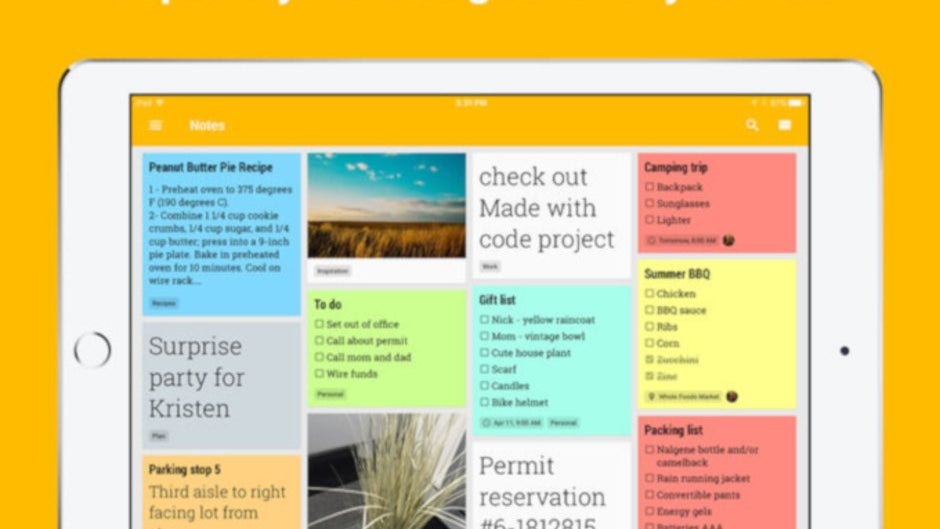Tap Personal label on Gift list note
This screenshot has height=529, width=940.
(563, 423)
